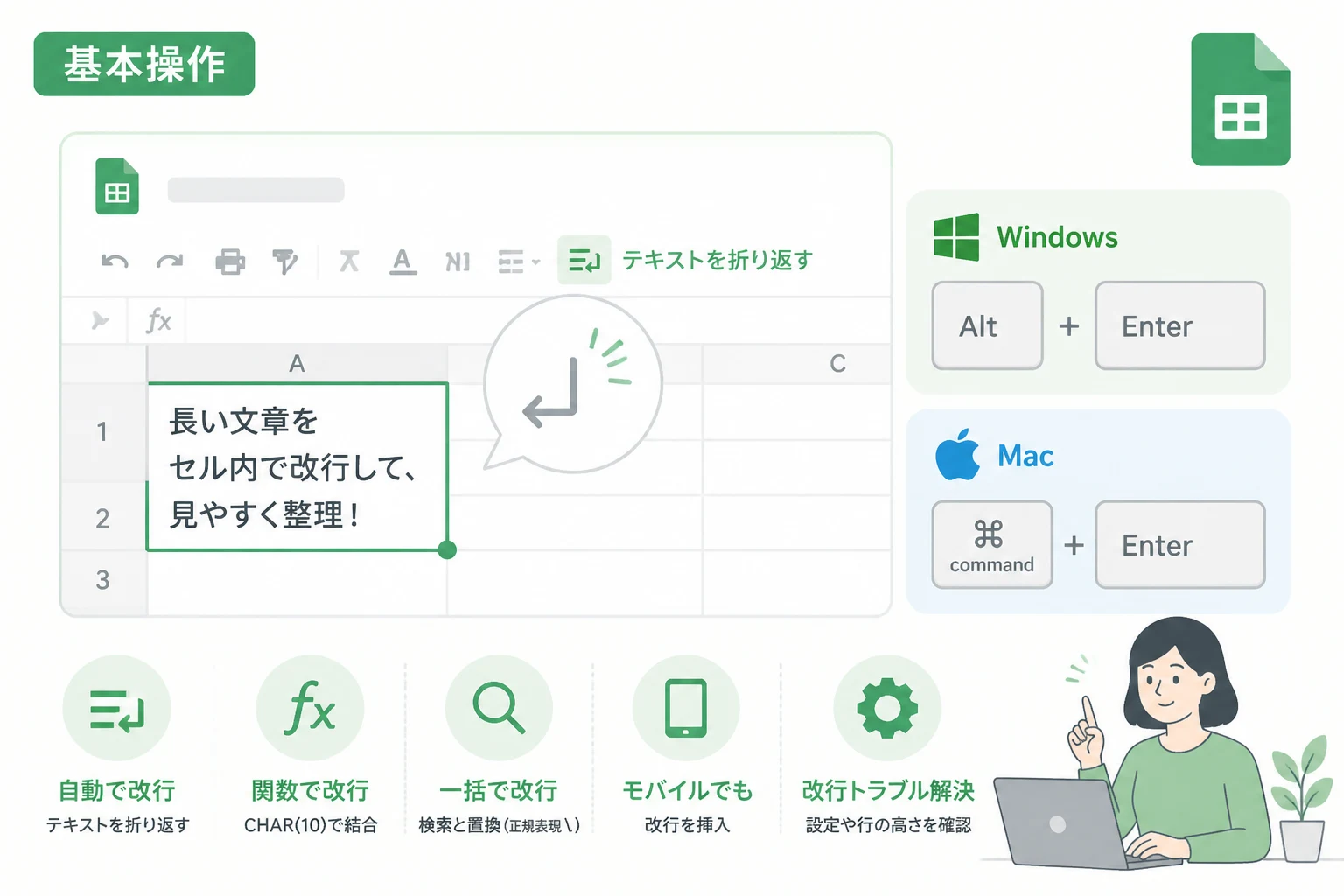Click the command key
Viewport: 1344px width, 896px height.
pos(992,544)
